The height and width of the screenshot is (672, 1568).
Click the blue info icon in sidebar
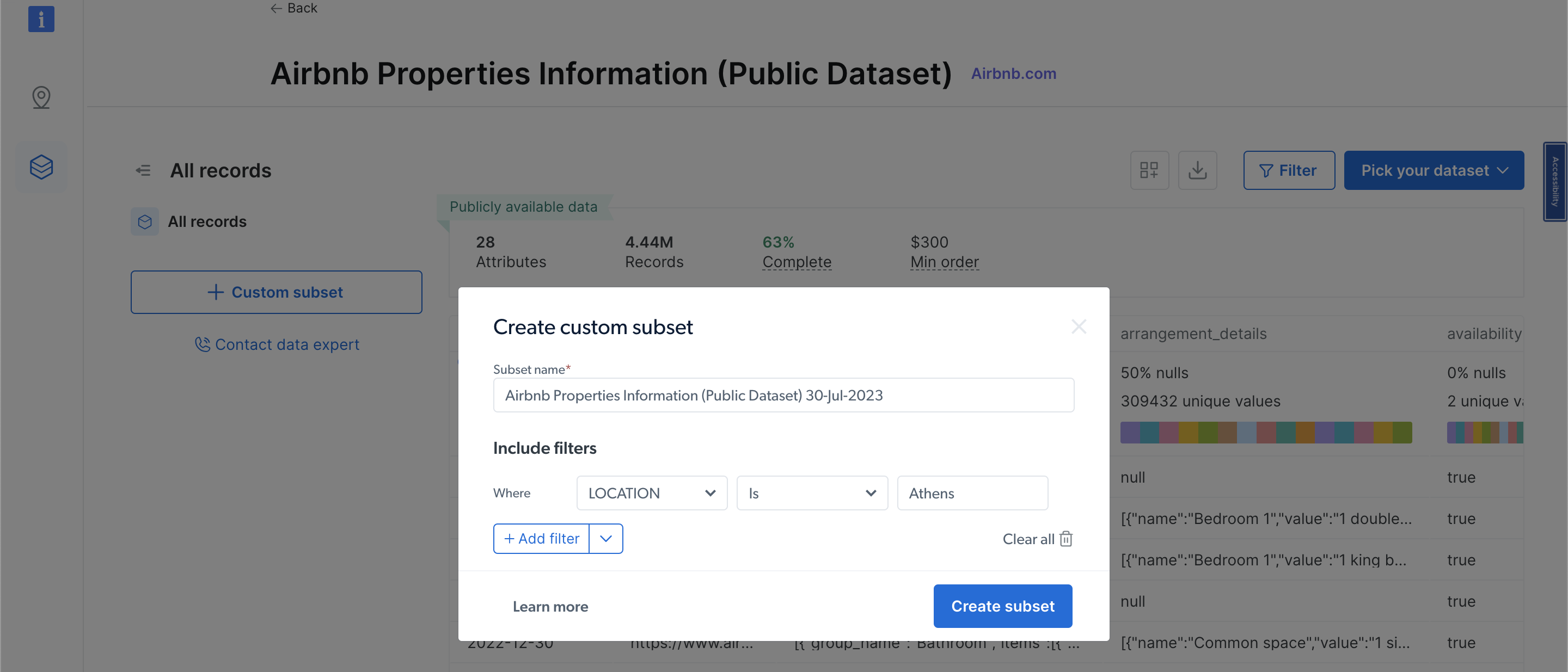click(x=41, y=20)
